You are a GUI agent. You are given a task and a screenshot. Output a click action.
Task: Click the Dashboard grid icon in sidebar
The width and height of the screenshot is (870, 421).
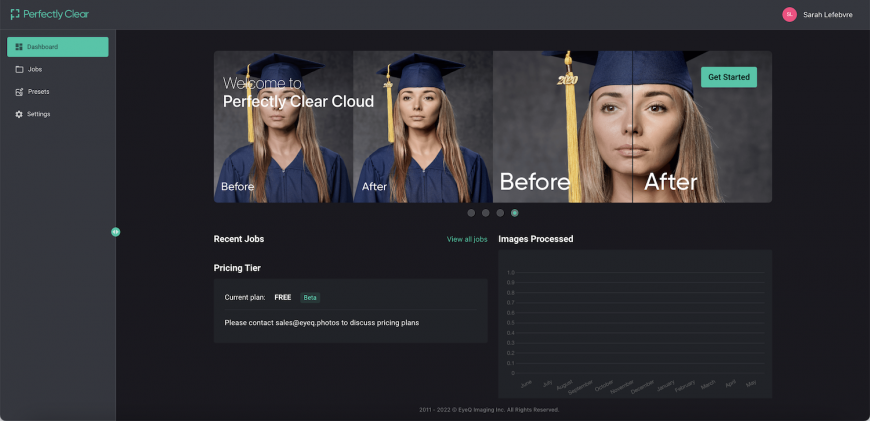point(19,47)
